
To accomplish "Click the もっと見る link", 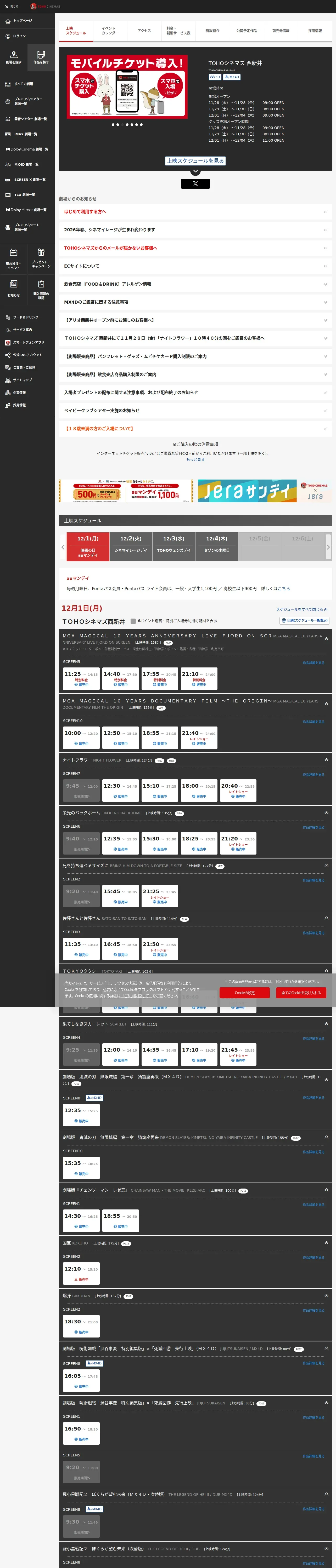I will coord(195,460).
